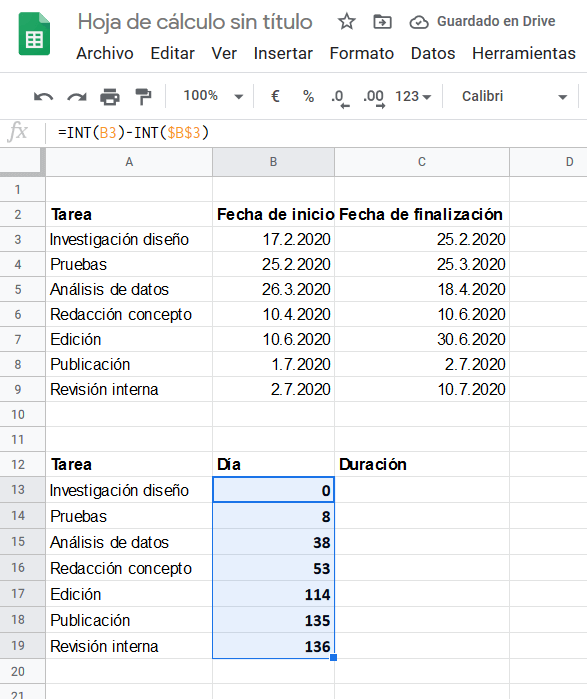
Task: Select the cell showing 0
Action: 273,489
